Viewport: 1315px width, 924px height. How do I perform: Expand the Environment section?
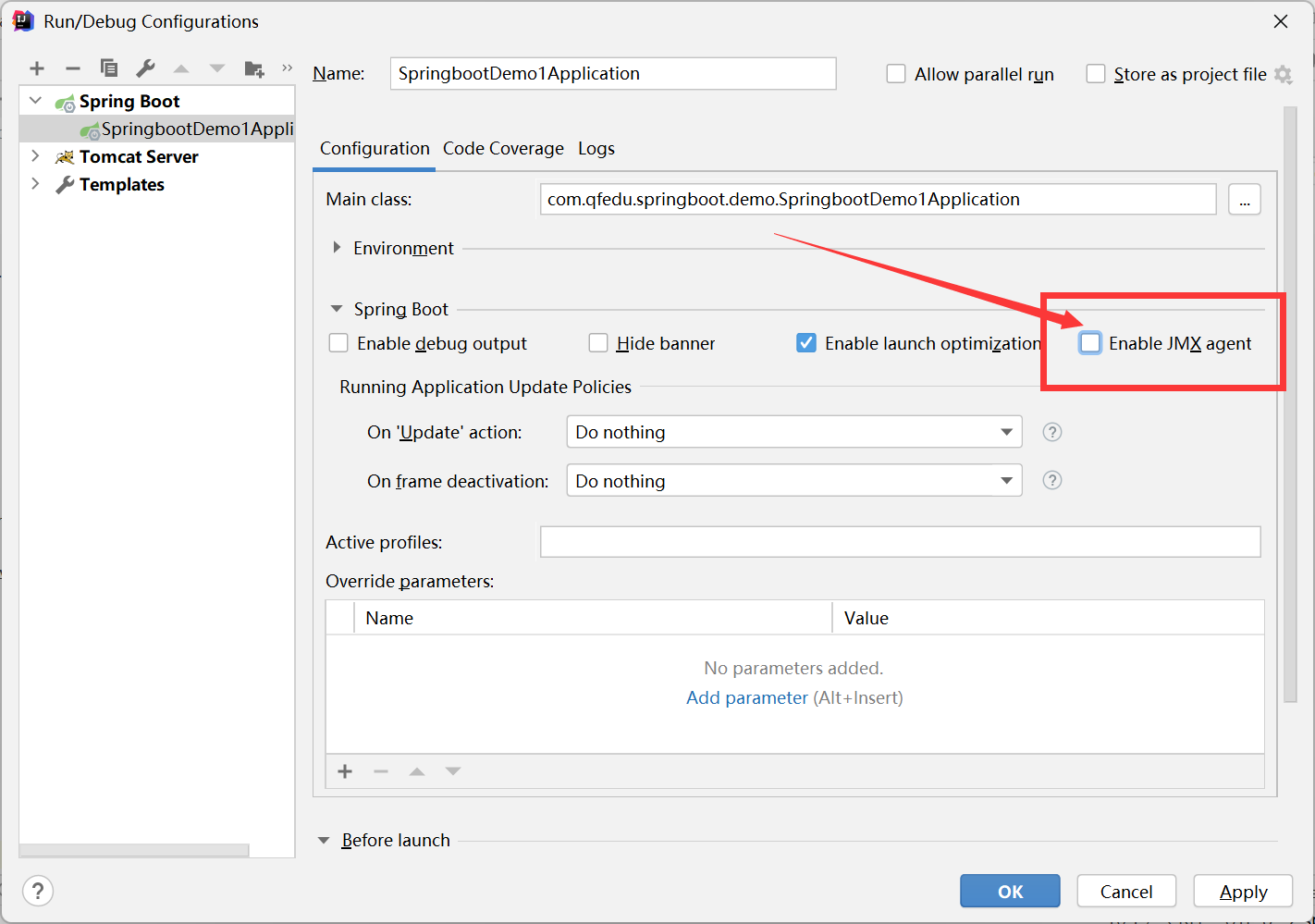337,248
